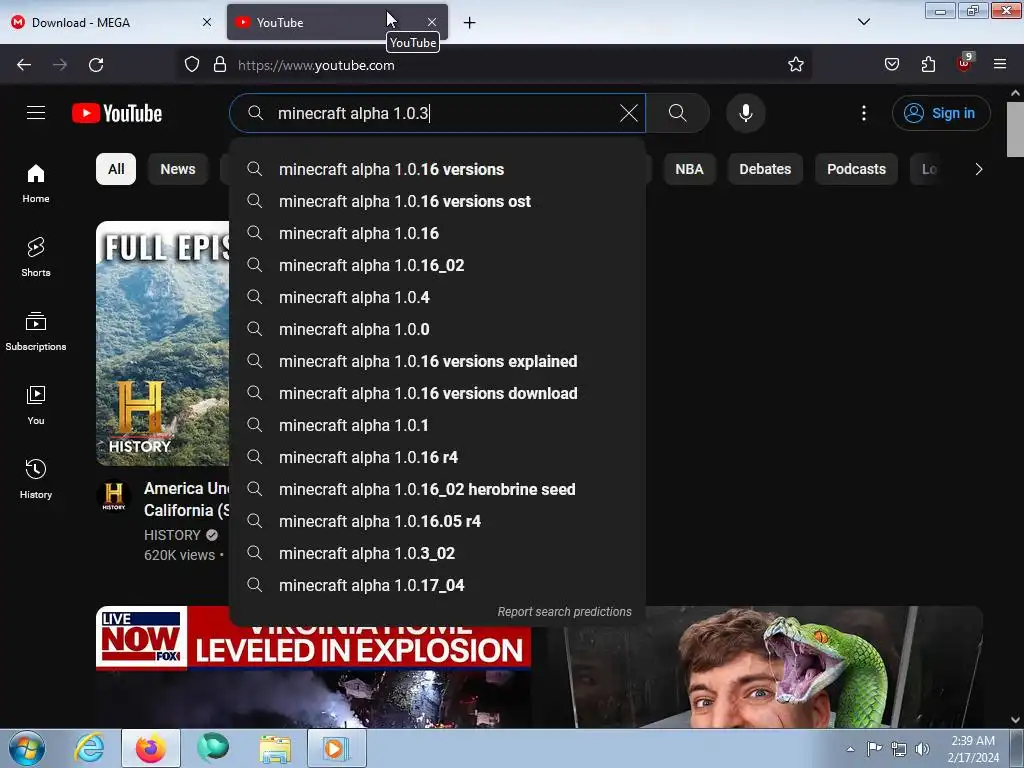Open the HISTORY full episode thumbnail

[x=163, y=344]
